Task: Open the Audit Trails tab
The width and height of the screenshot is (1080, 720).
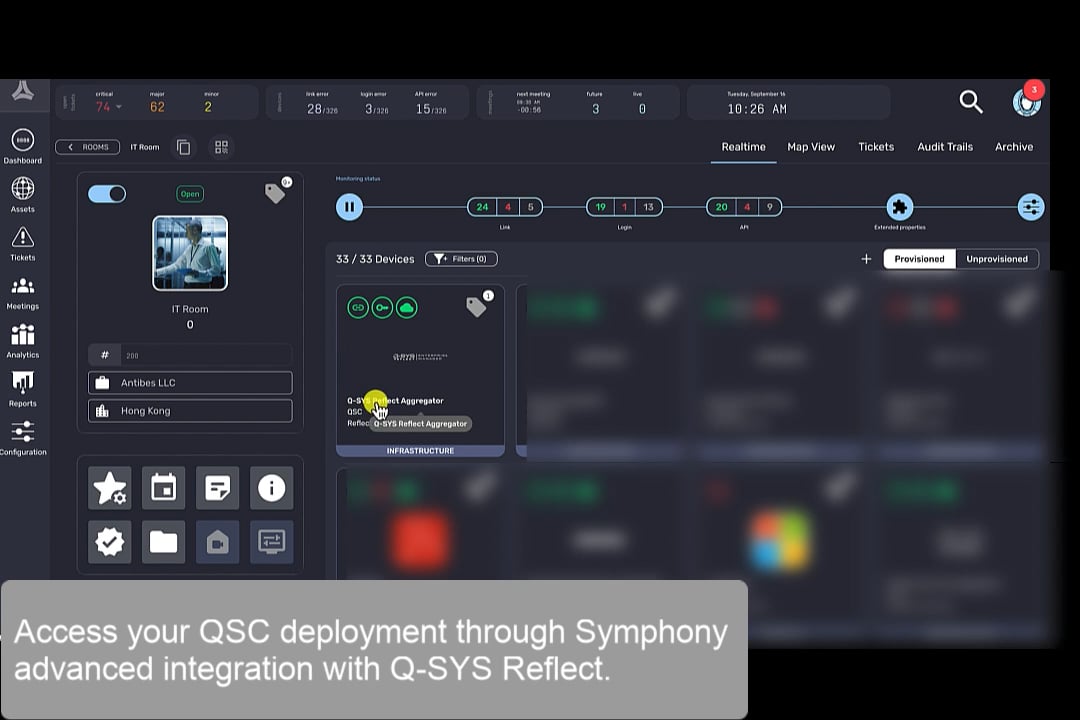Action: coord(944,147)
